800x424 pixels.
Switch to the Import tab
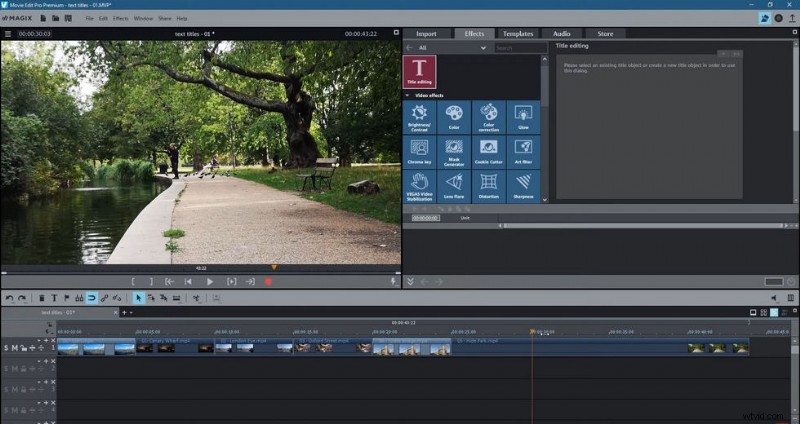tap(427, 34)
